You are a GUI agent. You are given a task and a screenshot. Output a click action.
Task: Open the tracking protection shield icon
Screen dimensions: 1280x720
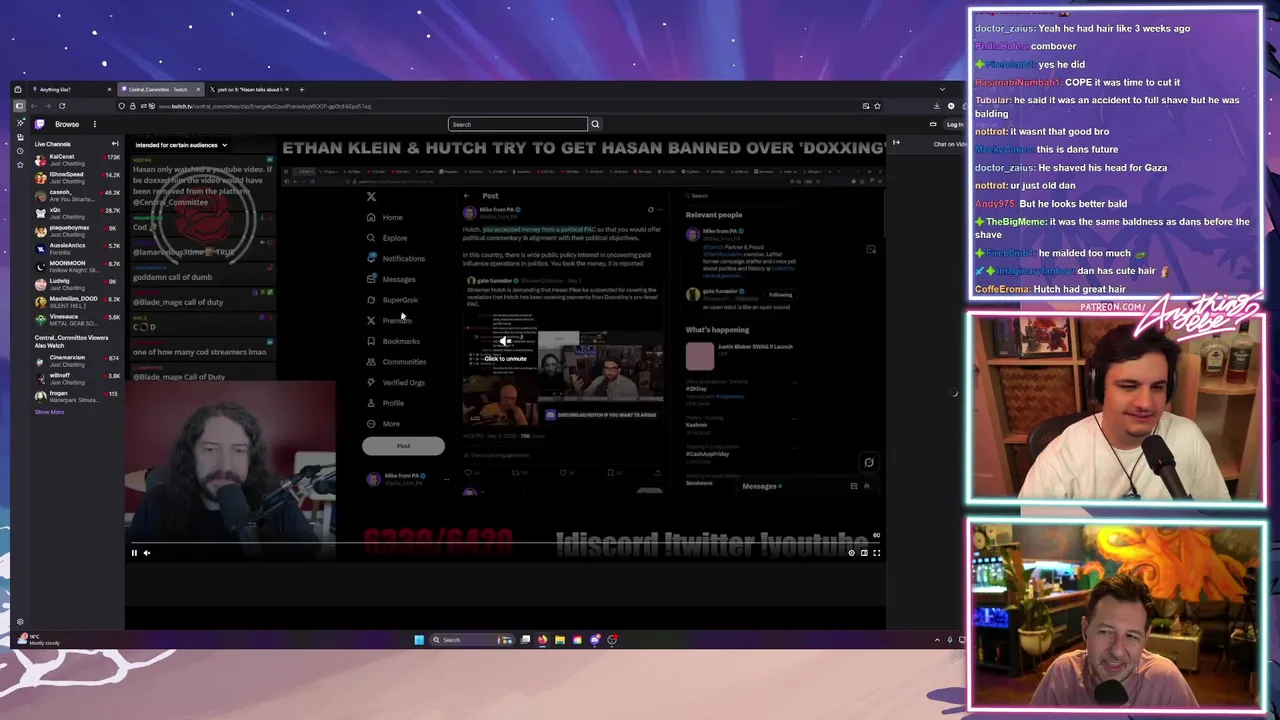[122, 106]
